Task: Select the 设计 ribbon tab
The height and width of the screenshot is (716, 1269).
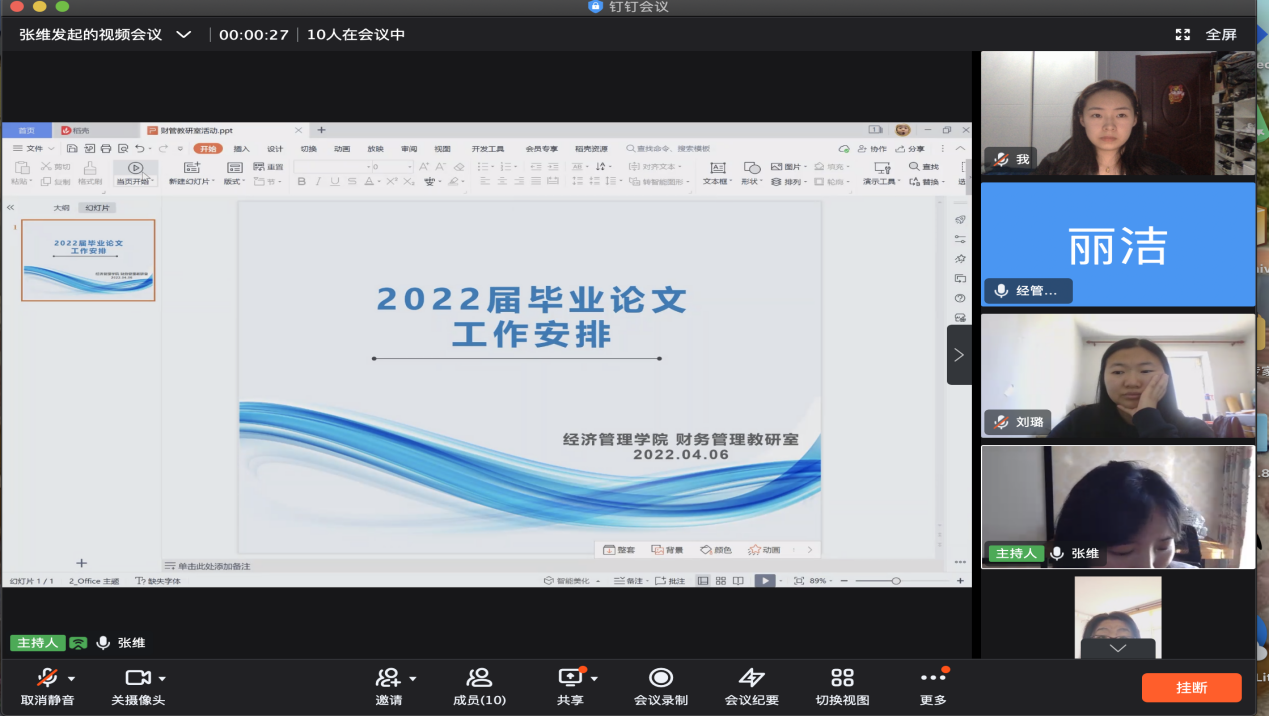Action: [x=275, y=148]
